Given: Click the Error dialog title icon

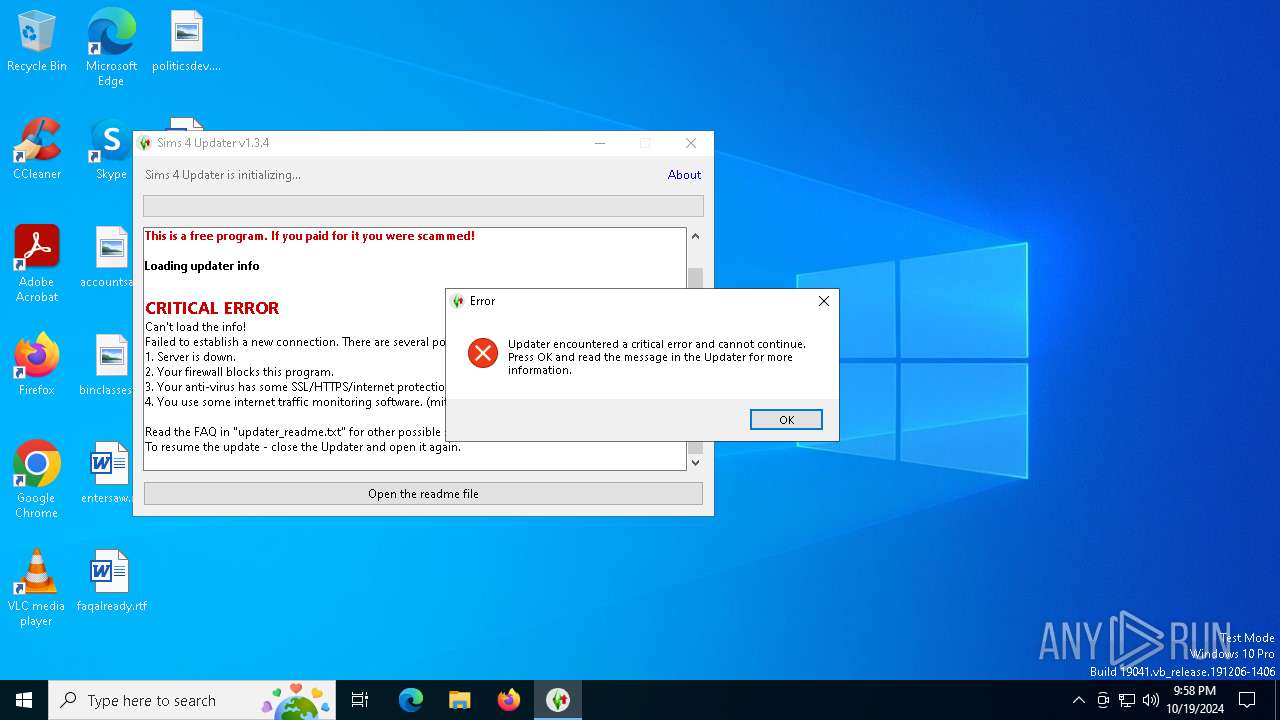Looking at the screenshot, I should coord(458,301).
